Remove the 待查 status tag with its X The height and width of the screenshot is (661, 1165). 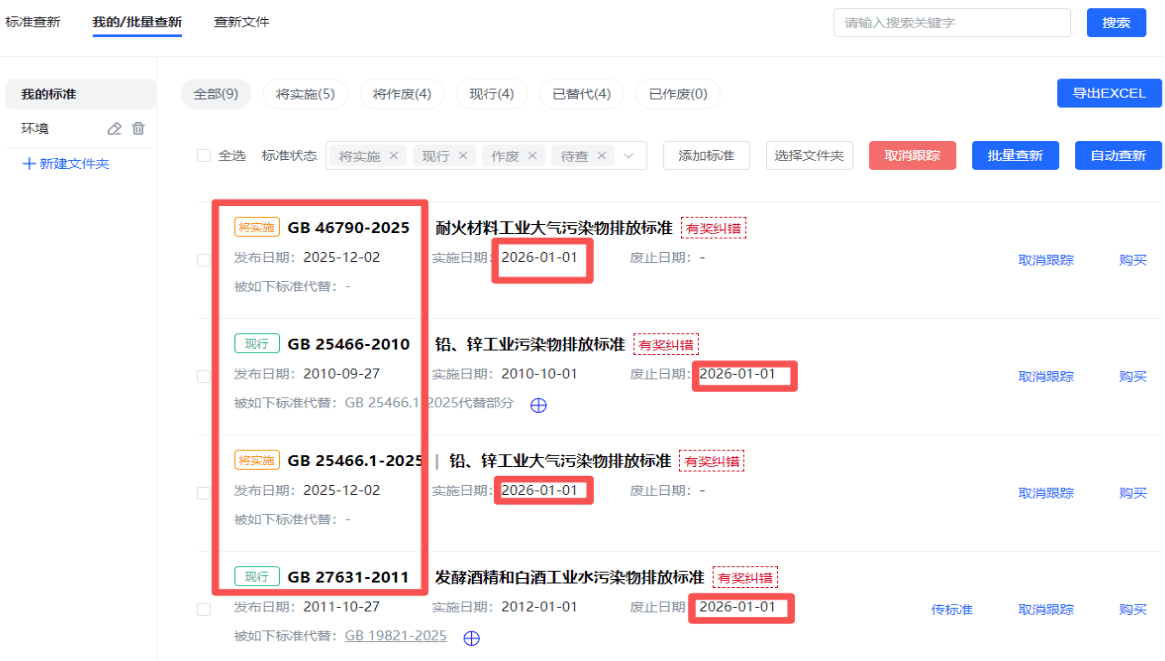pos(601,156)
